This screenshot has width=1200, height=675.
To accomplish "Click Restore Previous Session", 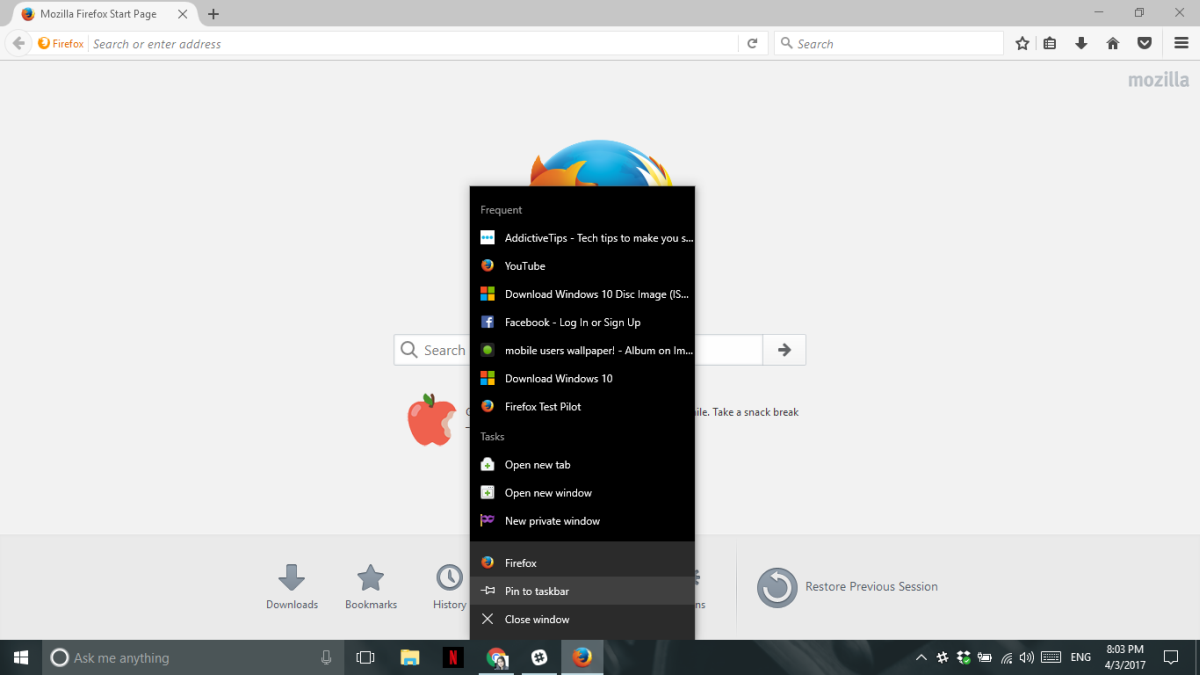I will point(874,587).
